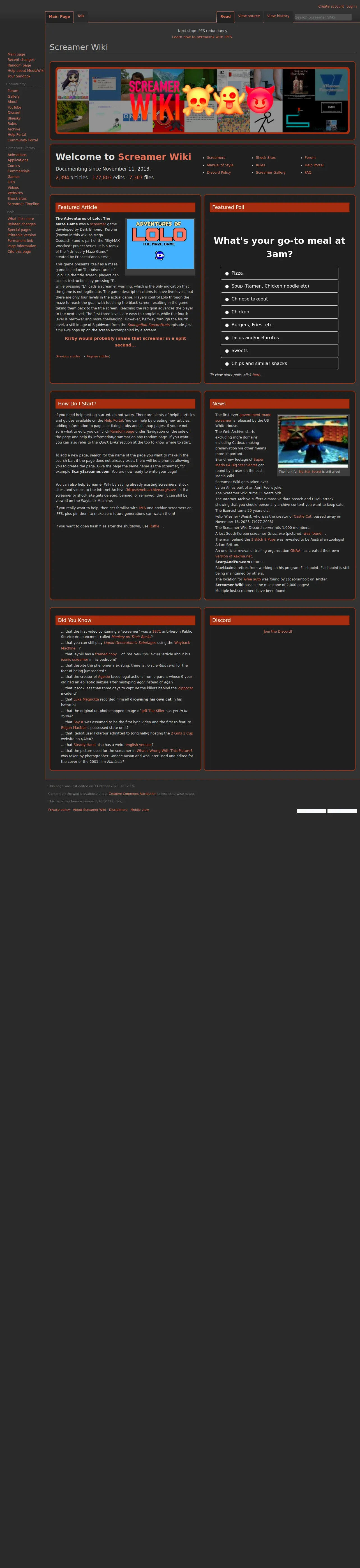Click the Log in link

[x=352, y=6]
